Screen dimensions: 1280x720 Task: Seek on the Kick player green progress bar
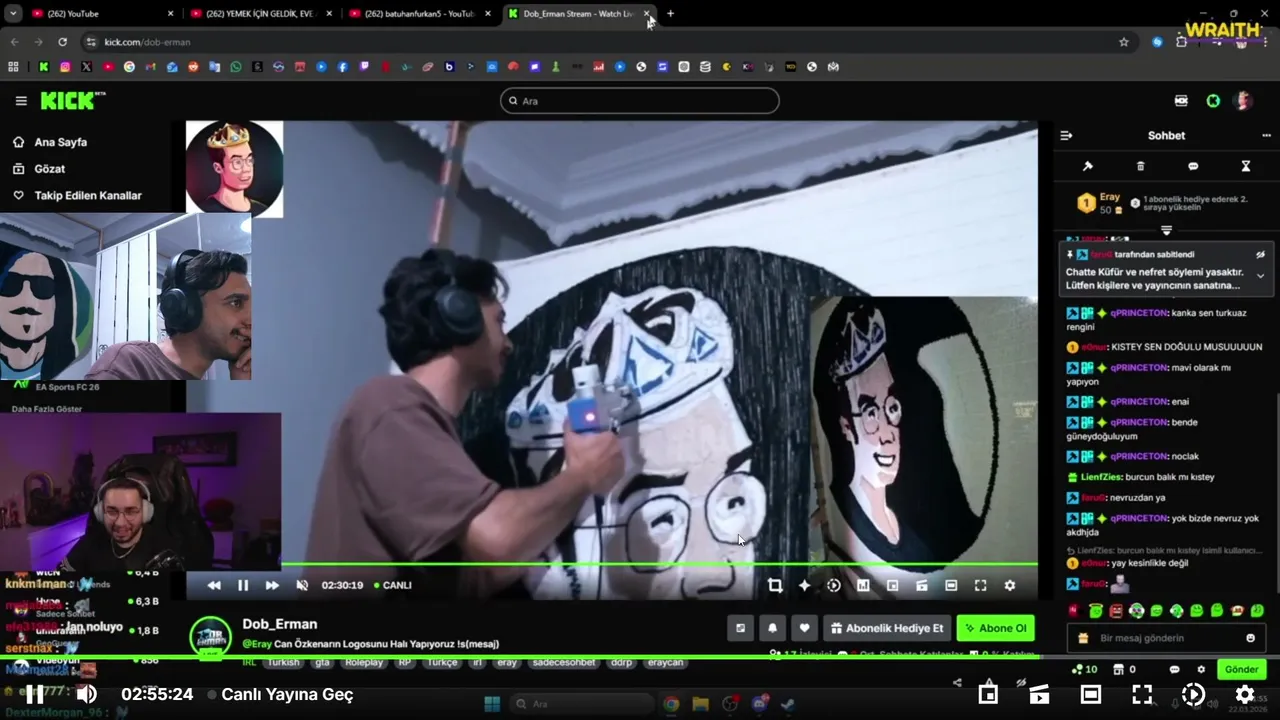(611, 565)
